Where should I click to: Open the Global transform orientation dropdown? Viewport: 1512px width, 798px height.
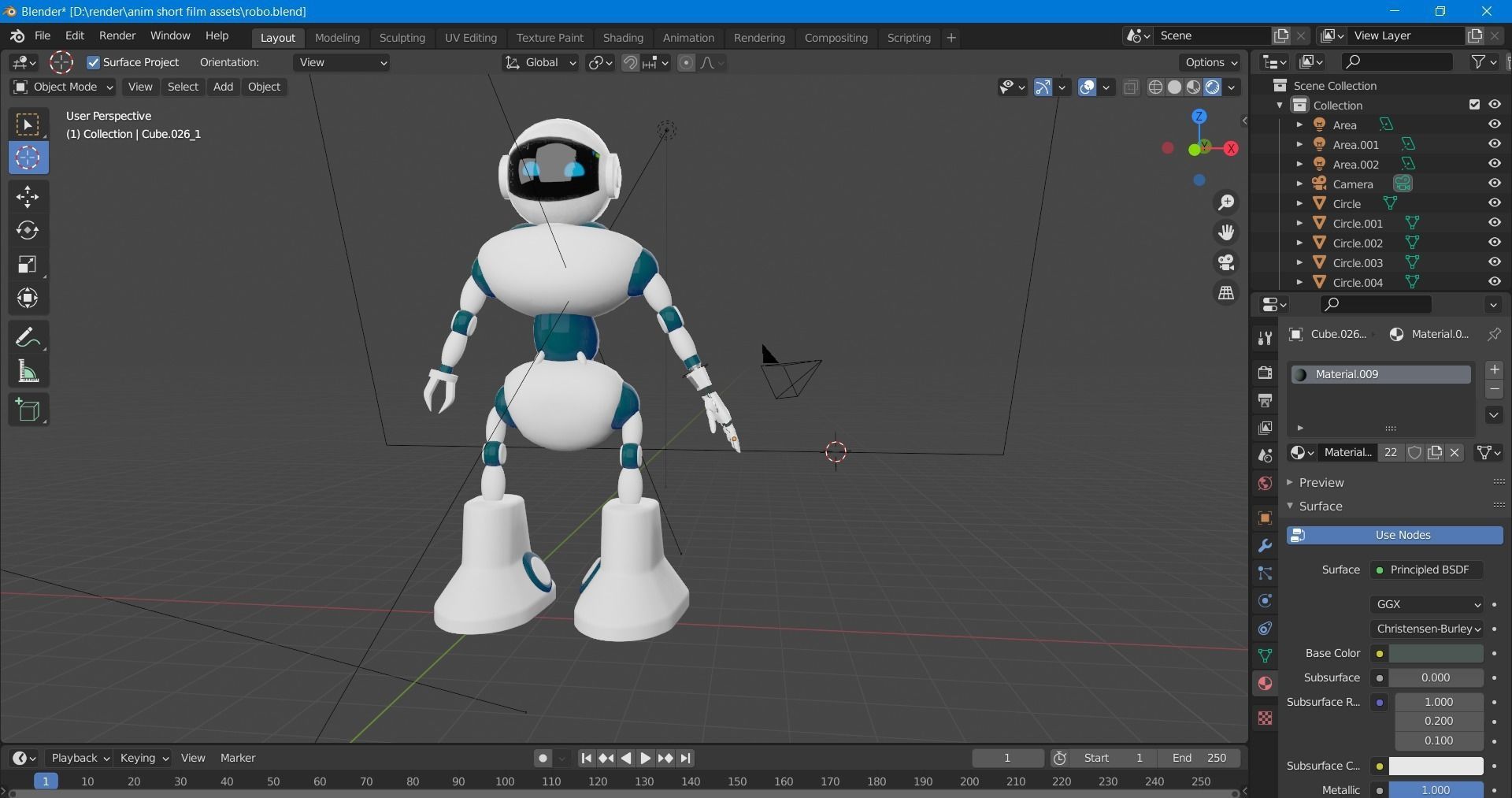pyautogui.click(x=540, y=62)
